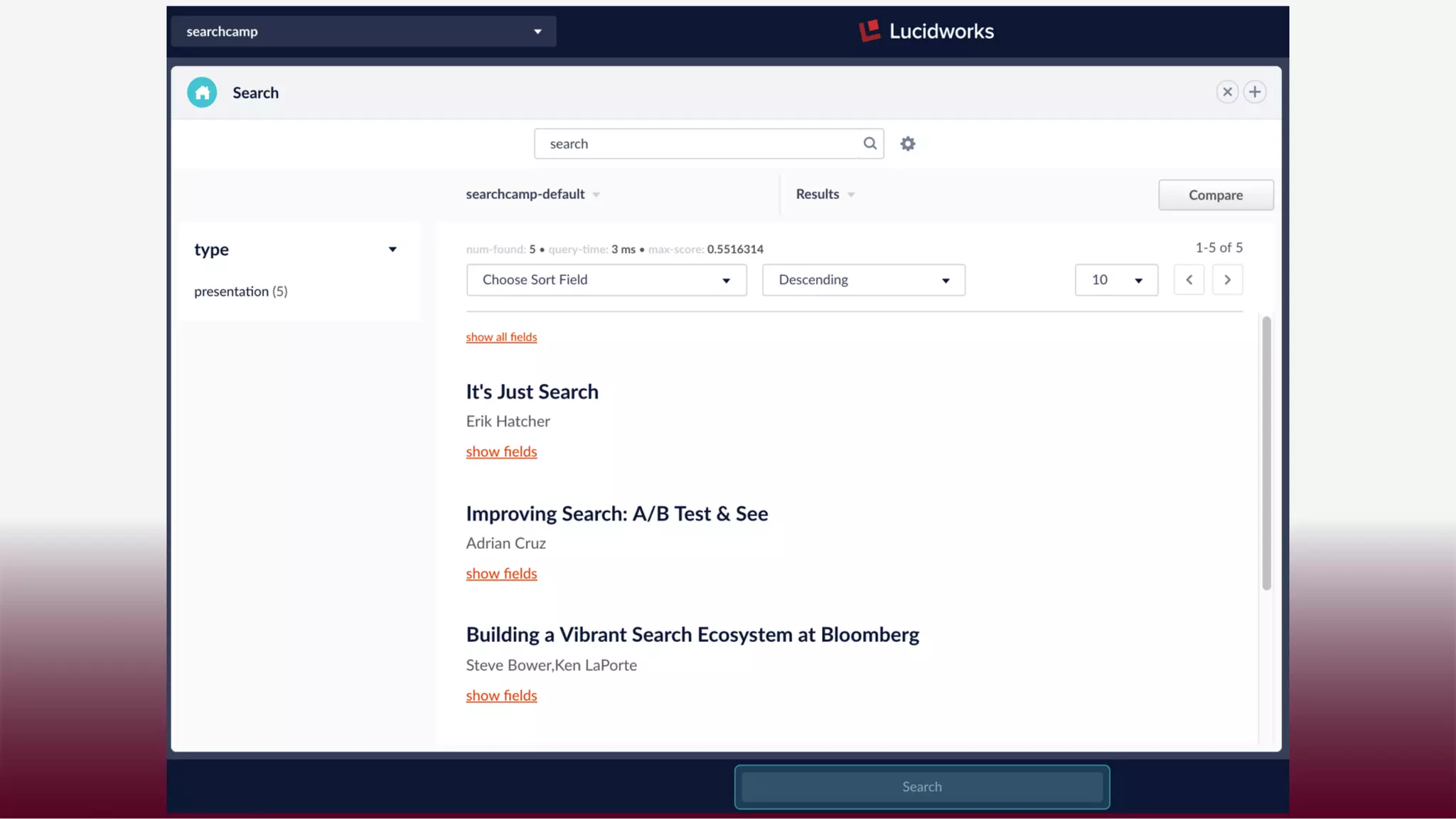The height and width of the screenshot is (819, 1456).
Task: Click the home icon beside Search
Action: (x=202, y=92)
